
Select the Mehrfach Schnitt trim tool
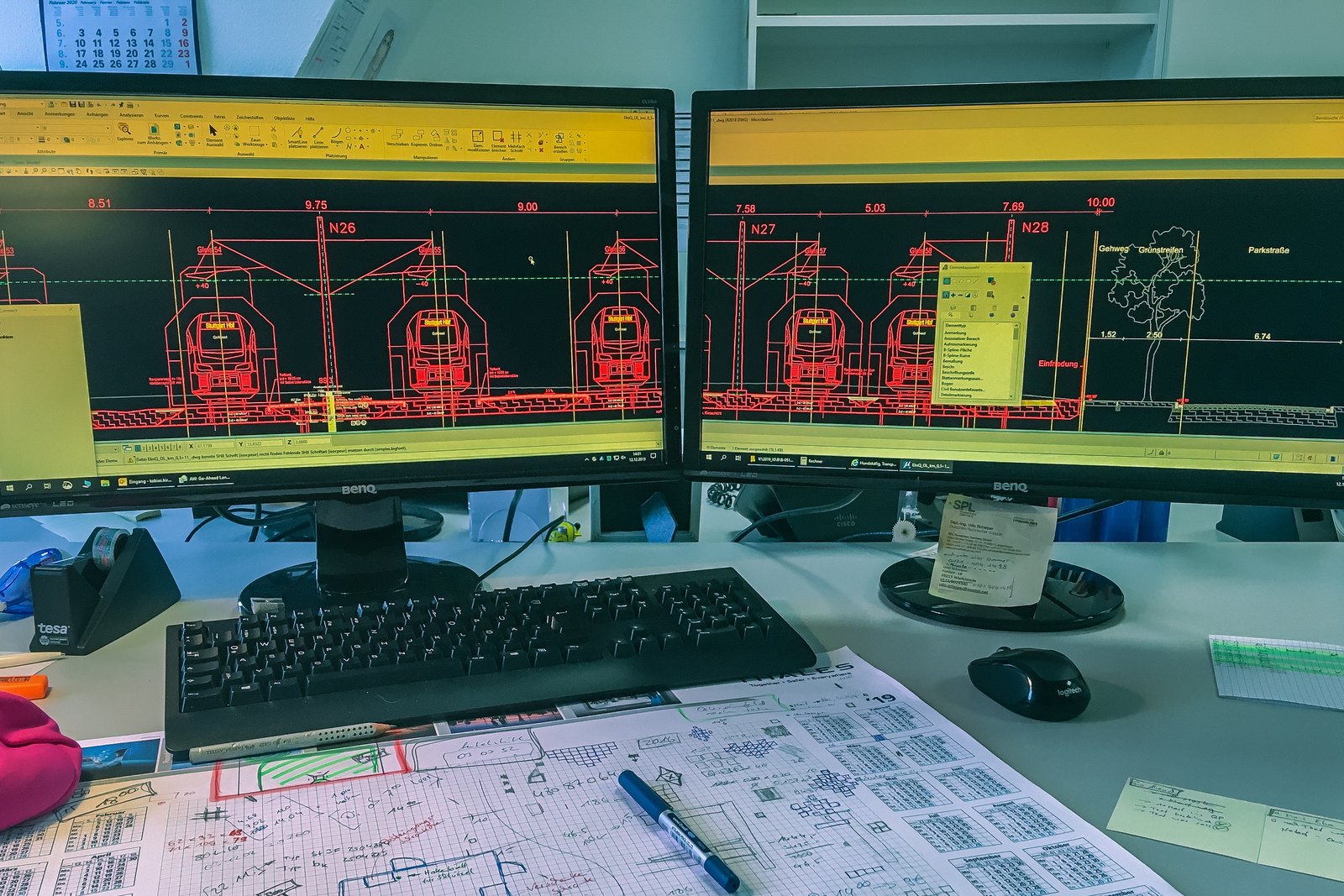pyautogui.click(x=517, y=142)
